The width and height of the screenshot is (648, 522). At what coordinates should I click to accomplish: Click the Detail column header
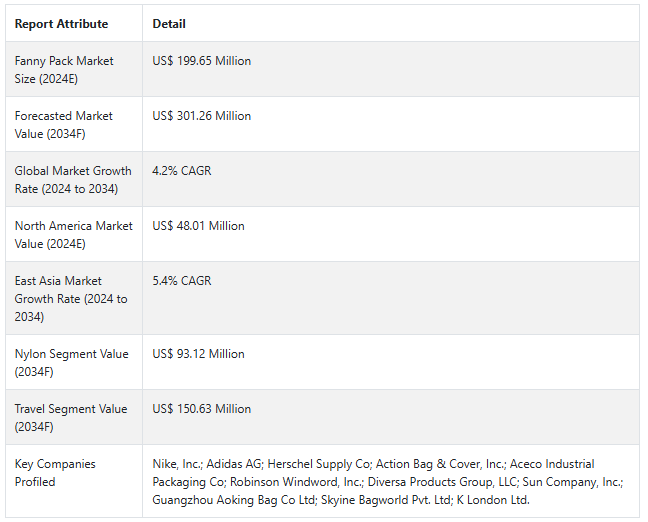click(x=169, y=24)
